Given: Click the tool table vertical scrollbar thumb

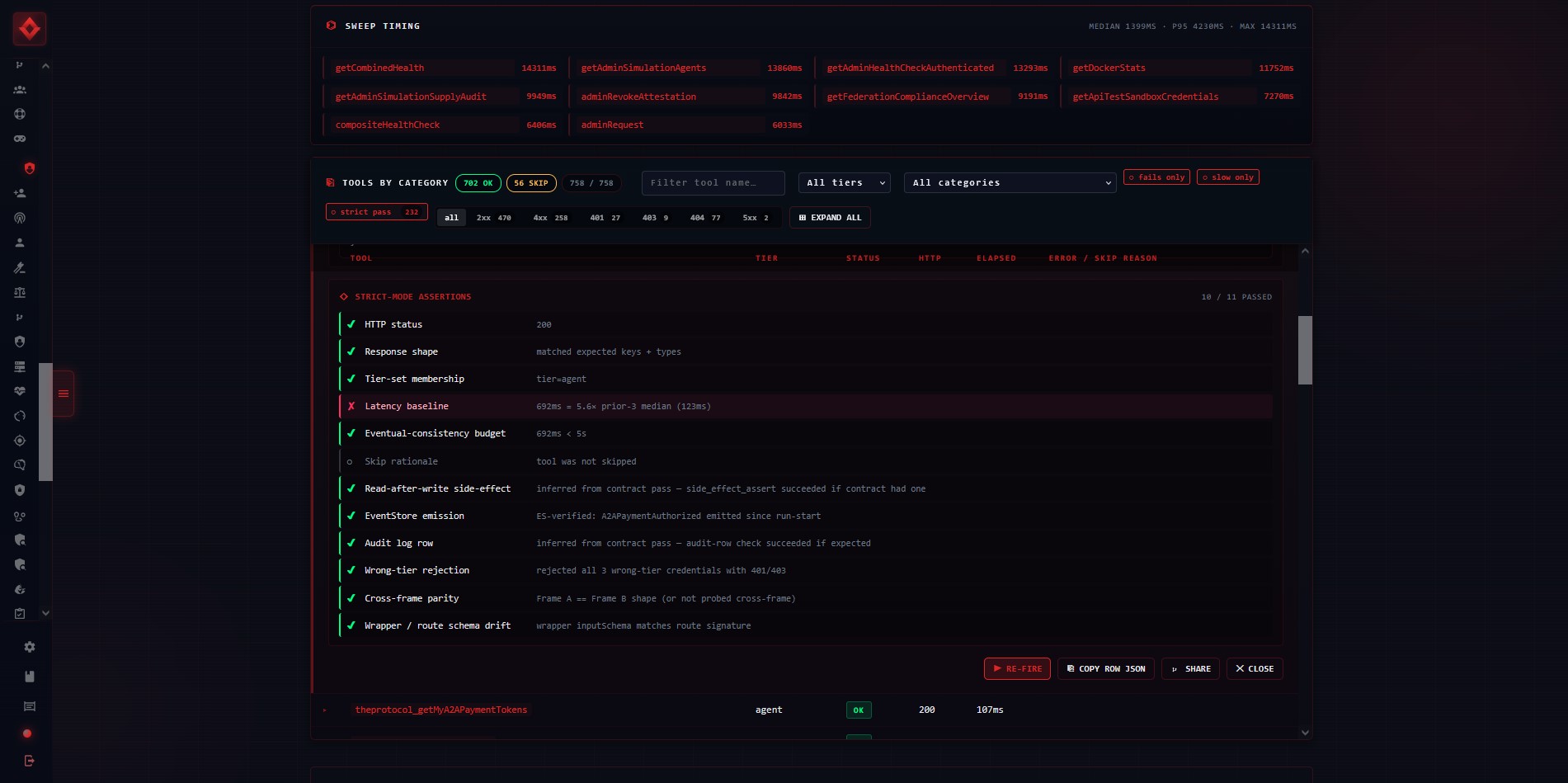Looking at the screenshot, I should [x=1305, y=350].
